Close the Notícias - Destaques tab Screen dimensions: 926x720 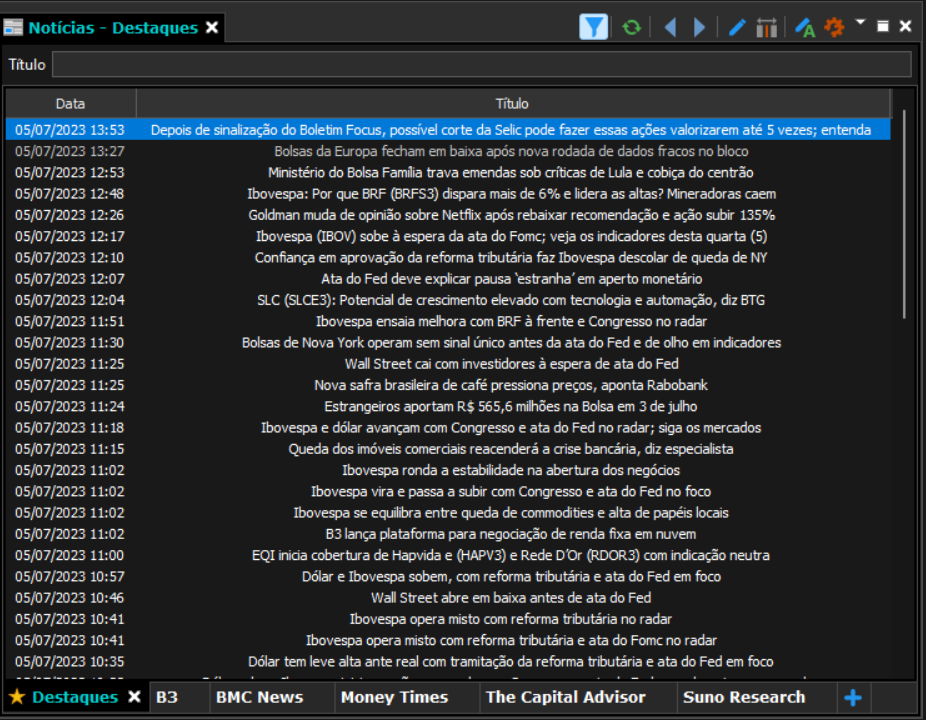point(212,27)
